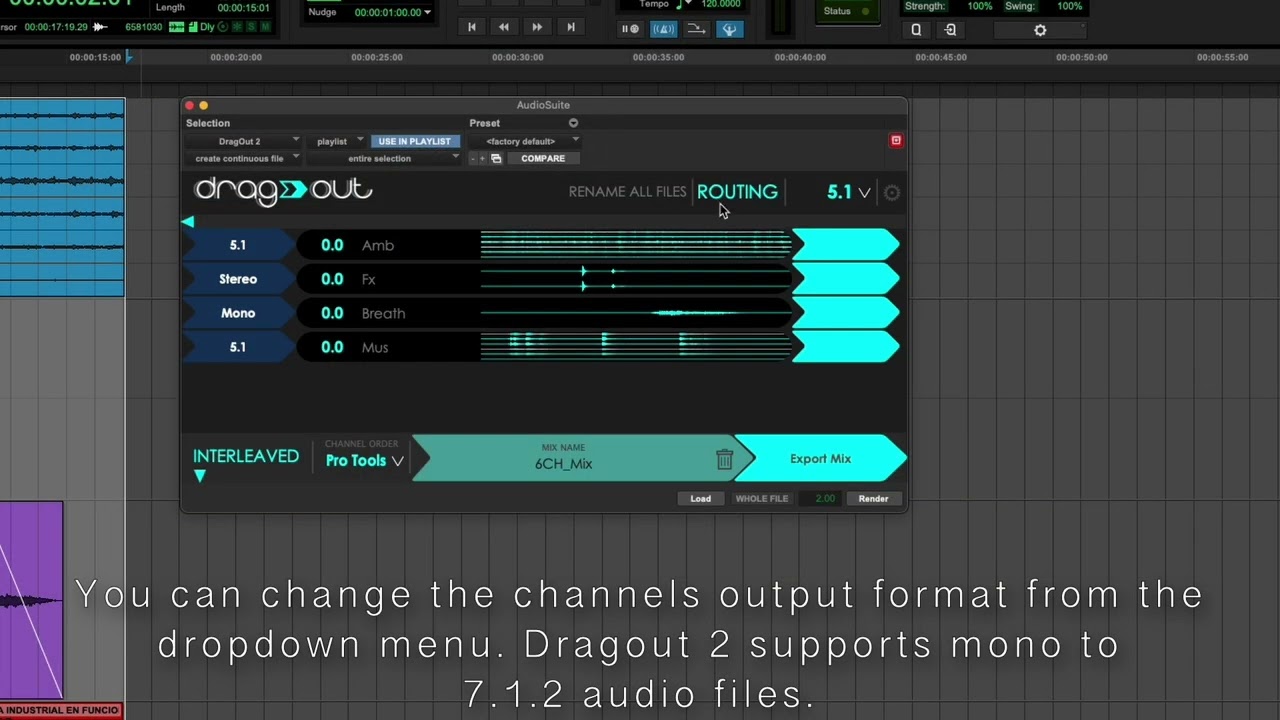This screenshot has height=720, width=1280.
Task: Click the Pro Tools rewind button
Action: [x=504, y=27]
